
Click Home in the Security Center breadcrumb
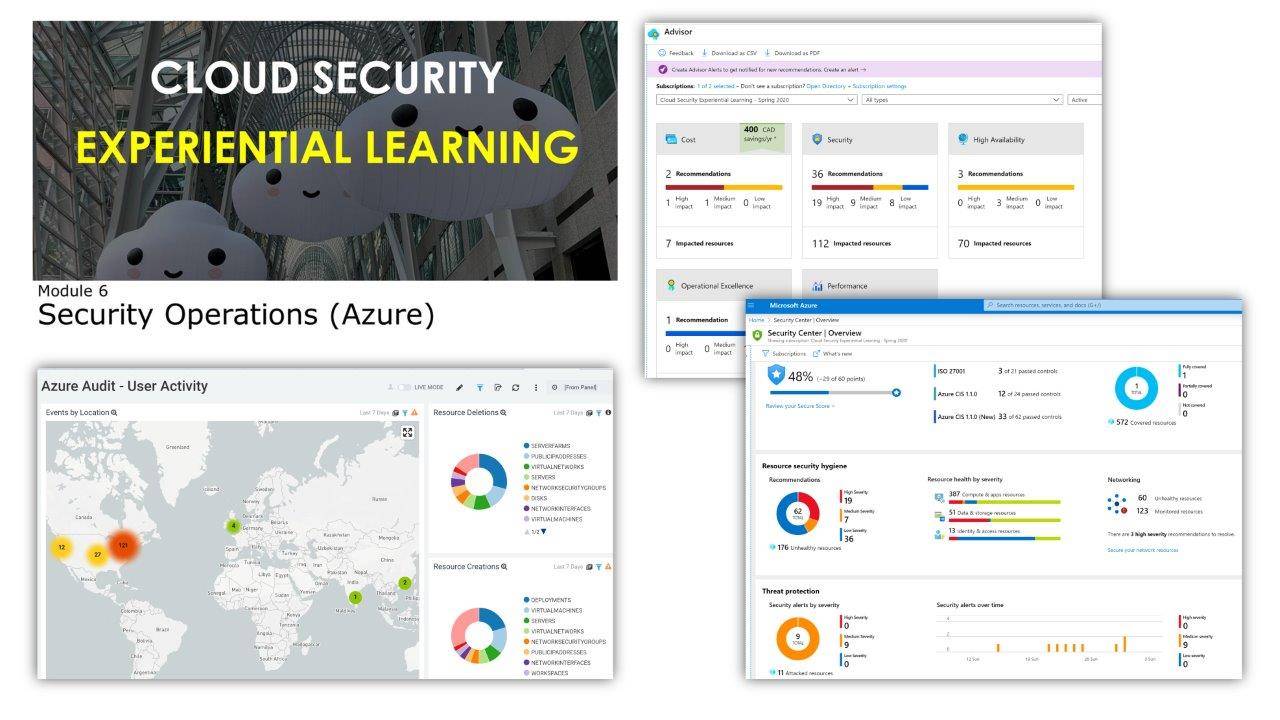pyautogui.click(x=757, y=320)
